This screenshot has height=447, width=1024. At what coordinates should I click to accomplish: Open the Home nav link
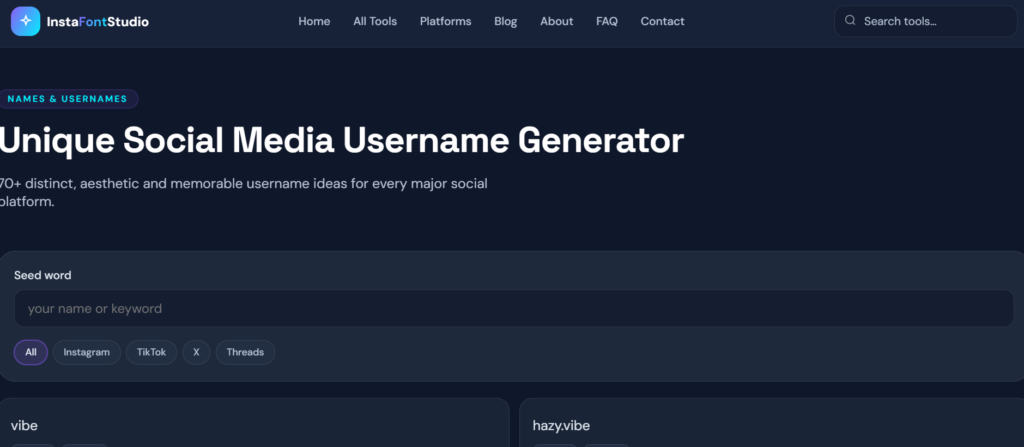pyautogui.click(x=314, y=22)
